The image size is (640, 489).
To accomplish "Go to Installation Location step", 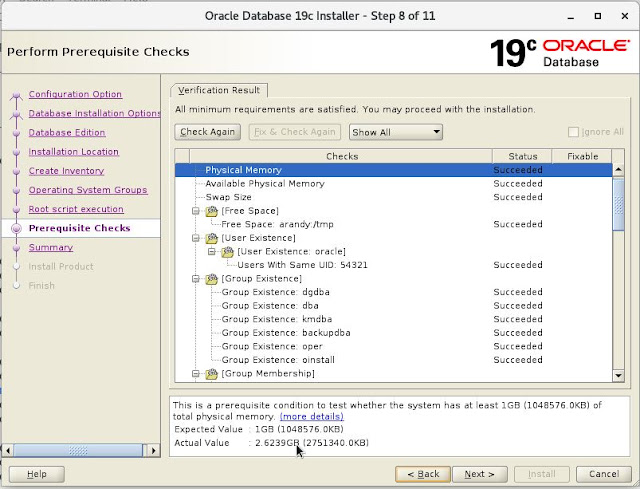I will (x=73, y=152).
